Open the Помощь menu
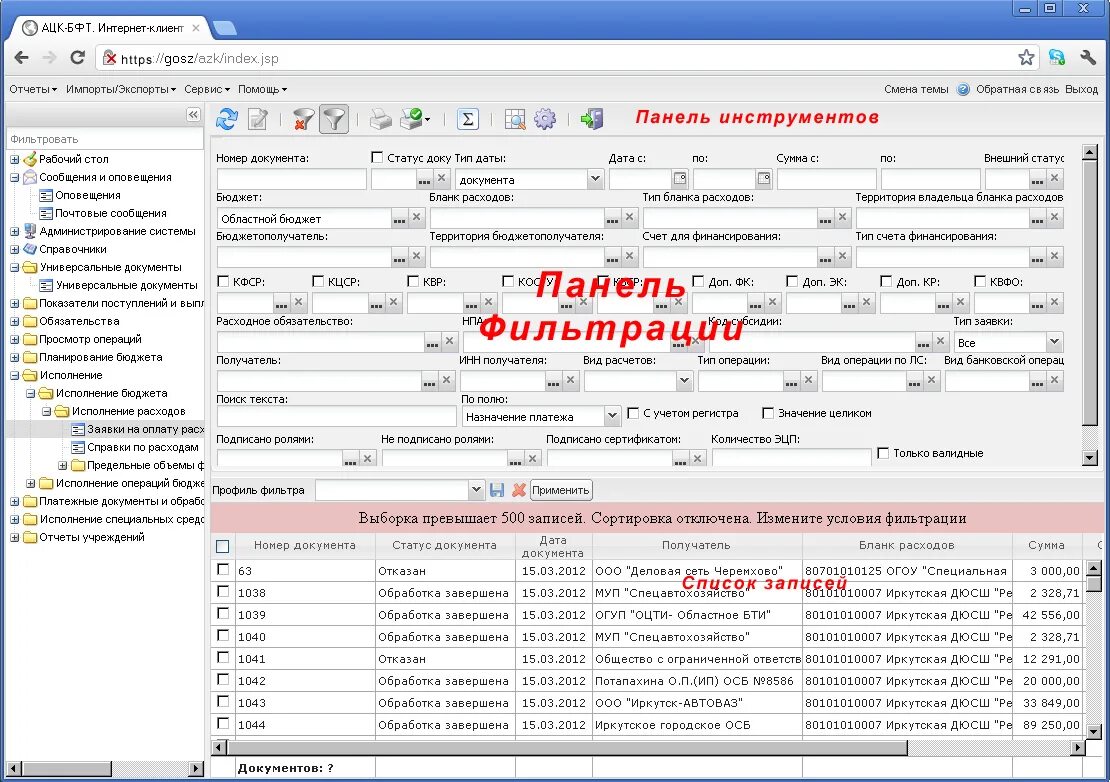The width and height of the screenshot is (1110, 782). [x=262, y=89]
